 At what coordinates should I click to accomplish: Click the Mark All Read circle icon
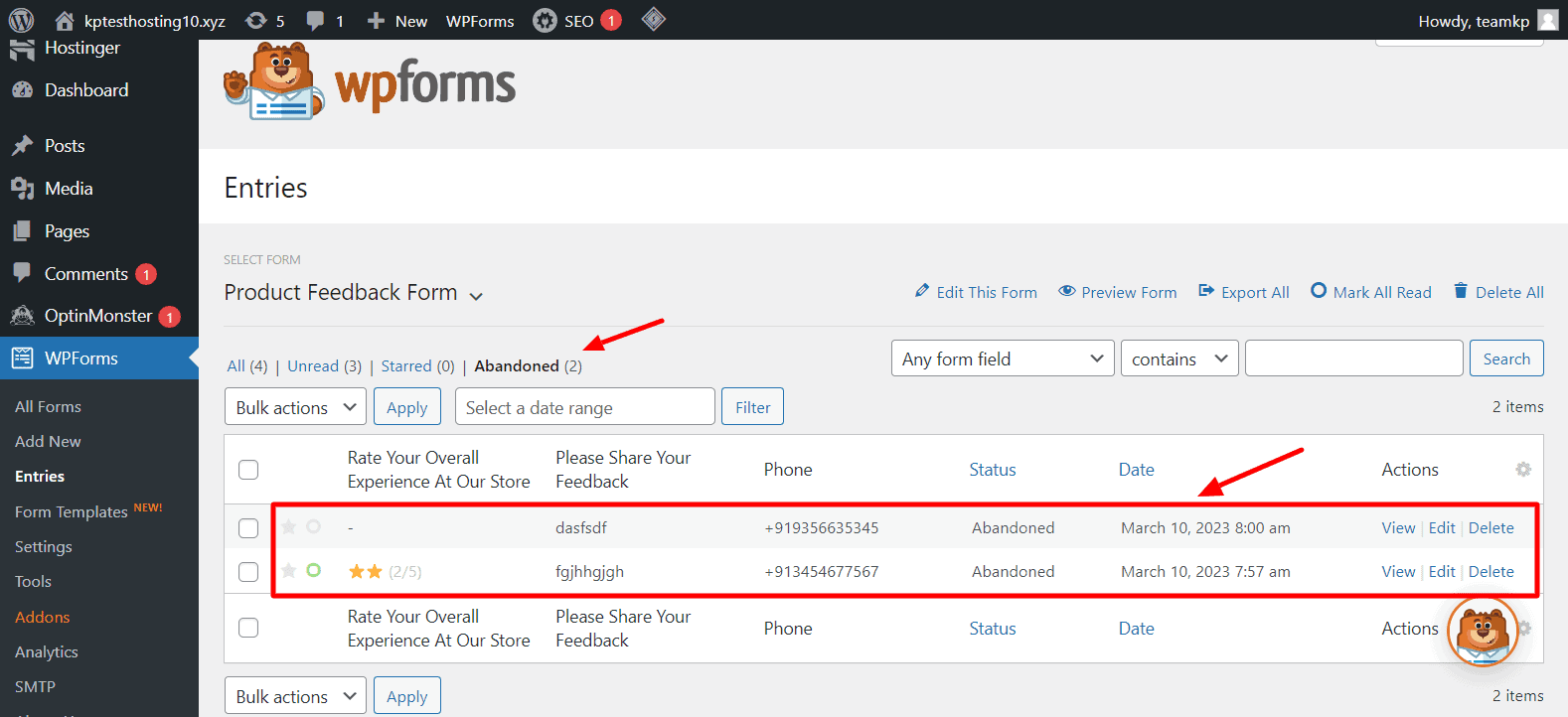point(1319,291)
